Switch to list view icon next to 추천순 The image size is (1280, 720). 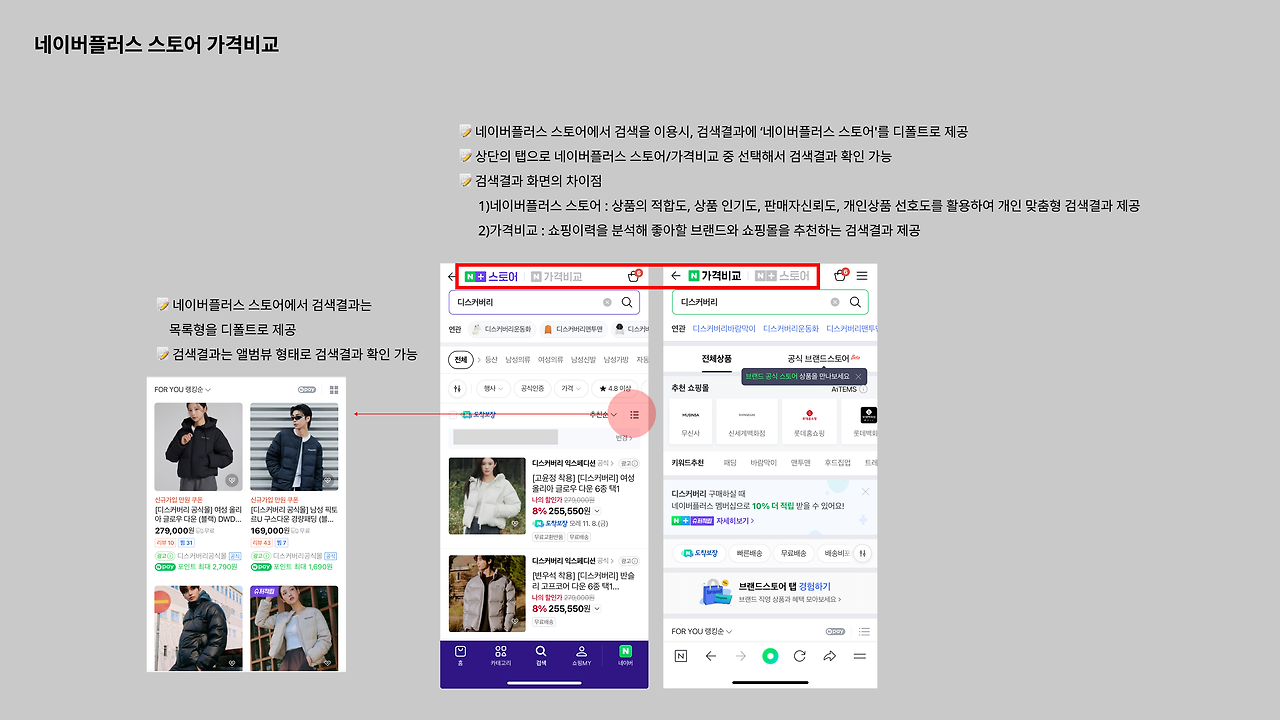pyautogui.click(x=634, y=414)
